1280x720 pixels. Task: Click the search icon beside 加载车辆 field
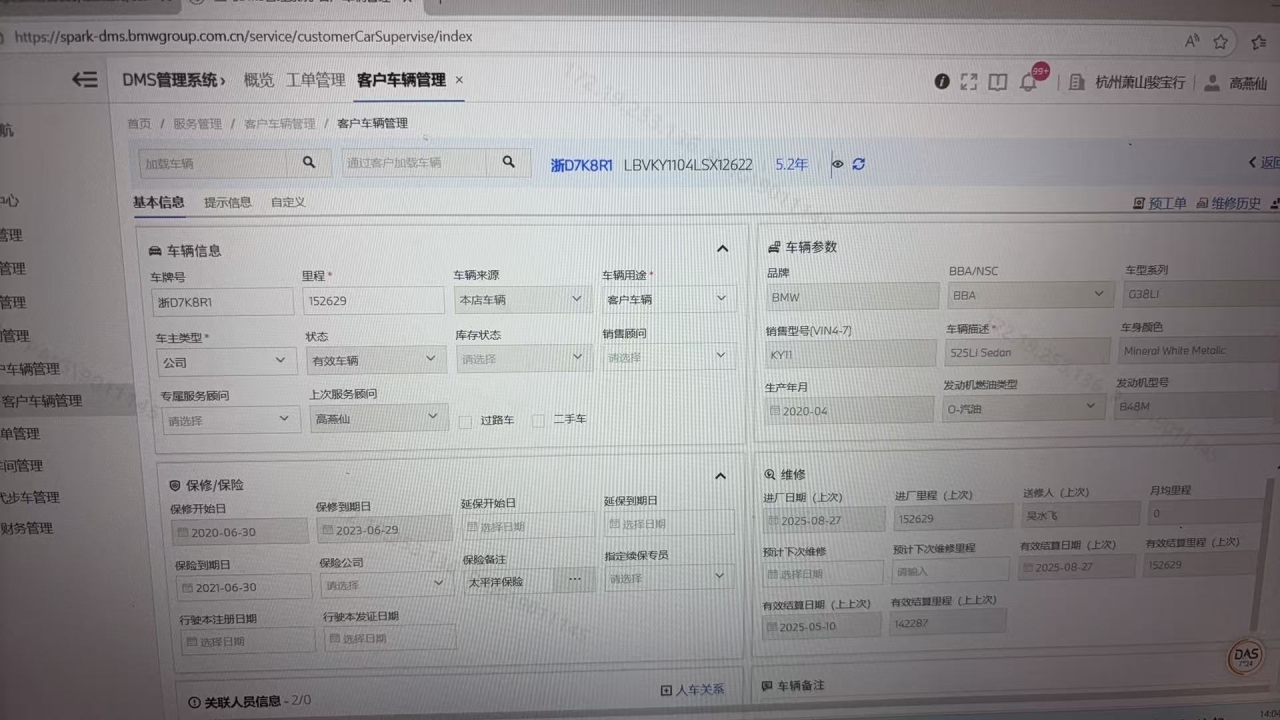click(x=309, y=162)
